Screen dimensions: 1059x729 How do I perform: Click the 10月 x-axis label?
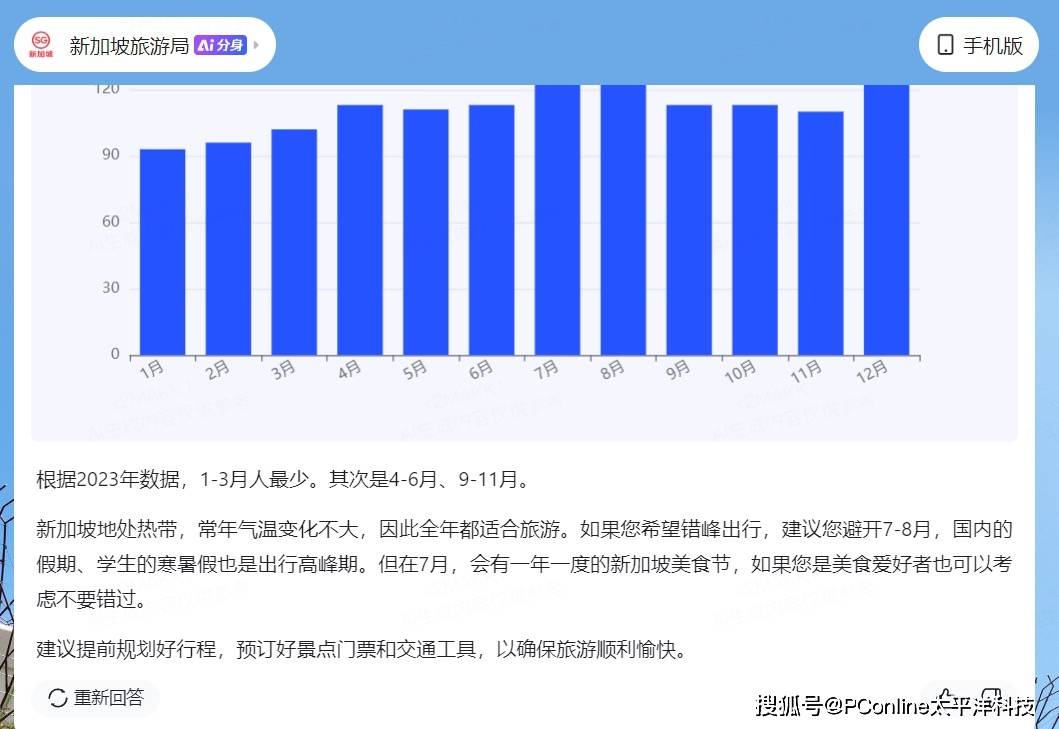tap(740, 371)
